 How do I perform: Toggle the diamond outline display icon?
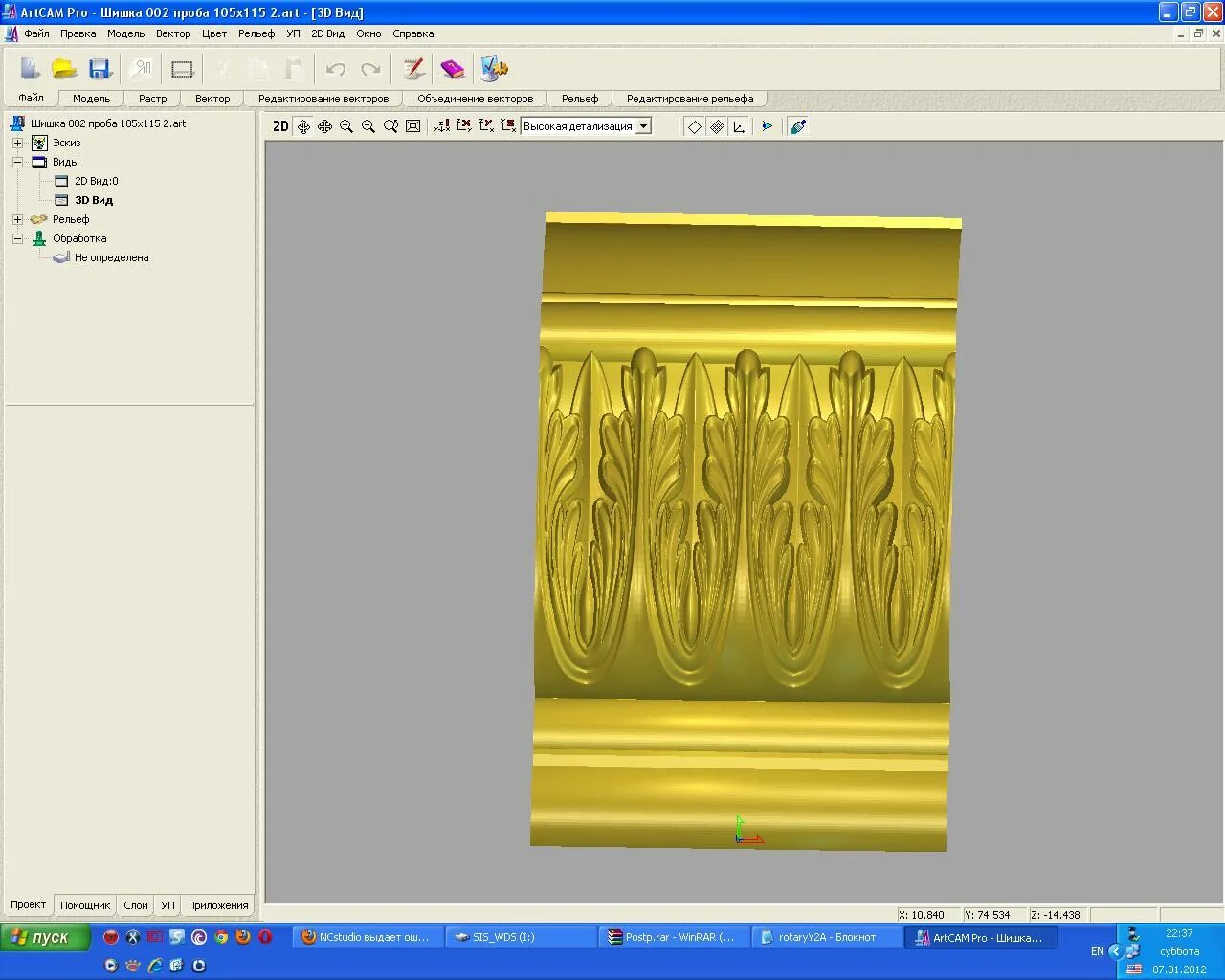click(x=695, y=126)
